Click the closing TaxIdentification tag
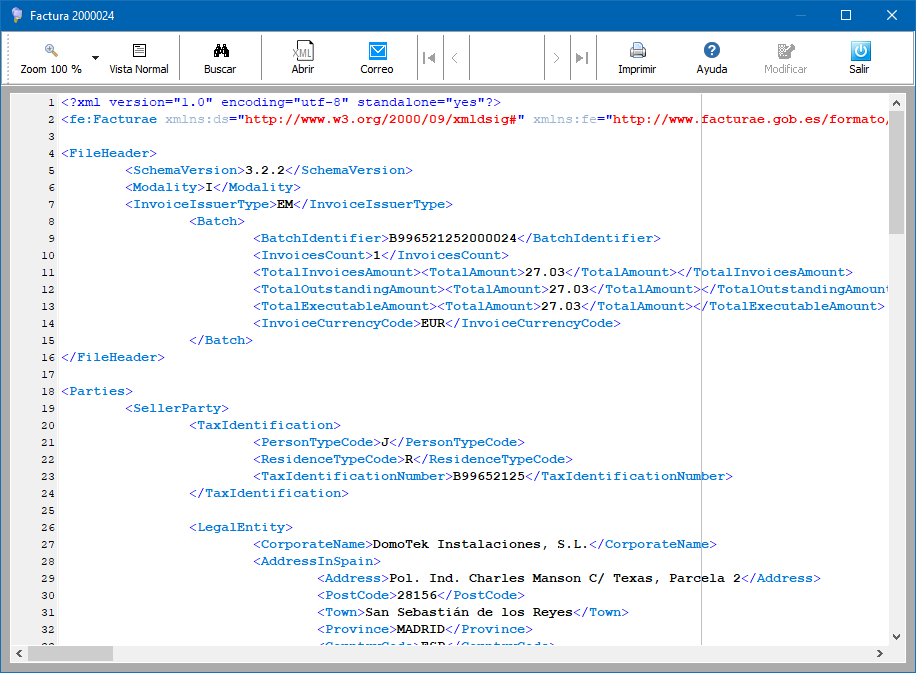 (x=269, y=493)
